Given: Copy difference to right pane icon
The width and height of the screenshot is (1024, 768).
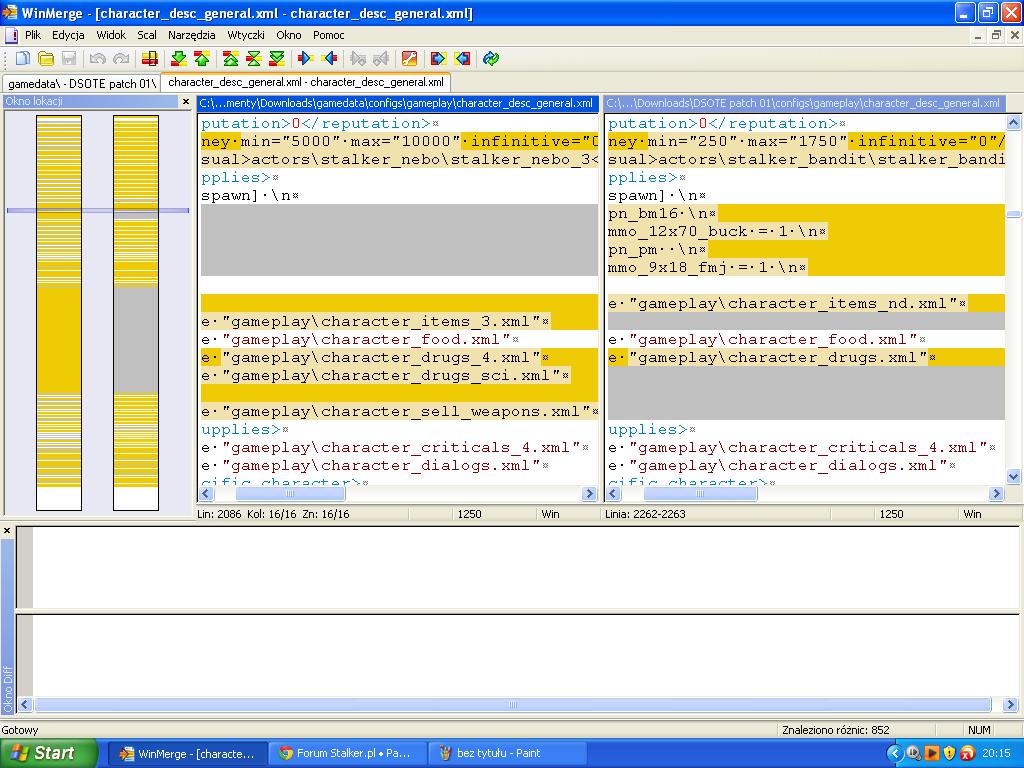Looking at the screenshot, I should (x=306, y=59).
